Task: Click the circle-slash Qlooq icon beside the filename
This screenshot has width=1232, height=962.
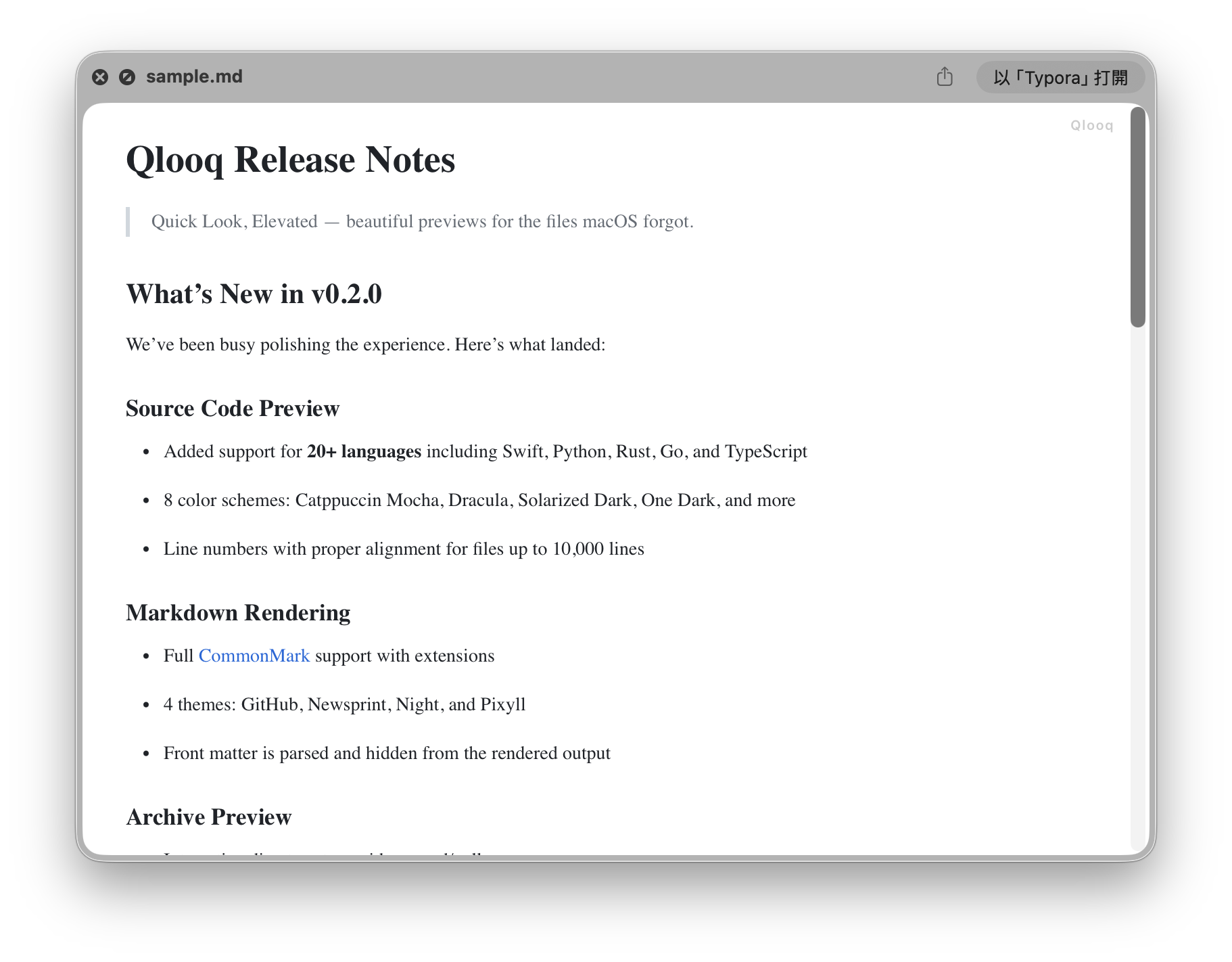Action: pyautogui.click(x=126, y=76)
